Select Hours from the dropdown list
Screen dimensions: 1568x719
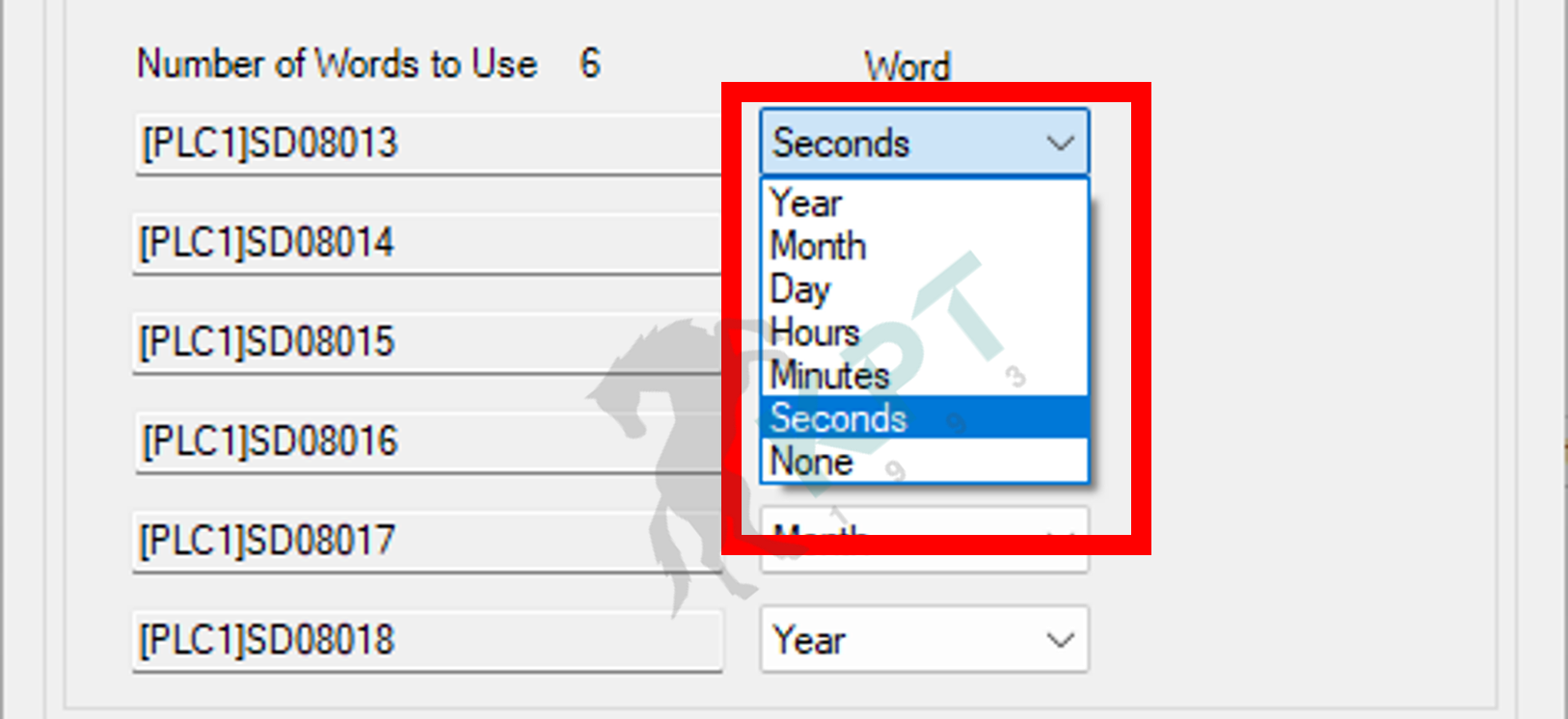(924, 332)
